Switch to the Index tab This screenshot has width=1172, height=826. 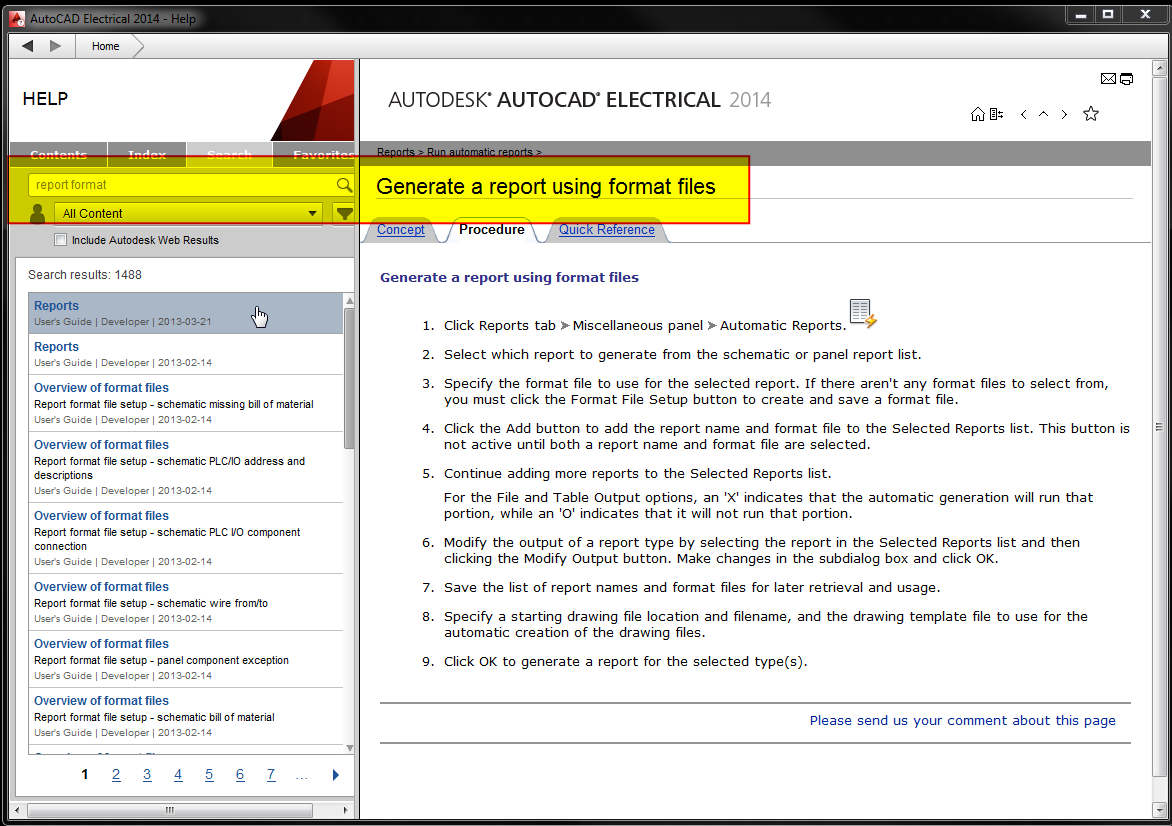point(146,155)
